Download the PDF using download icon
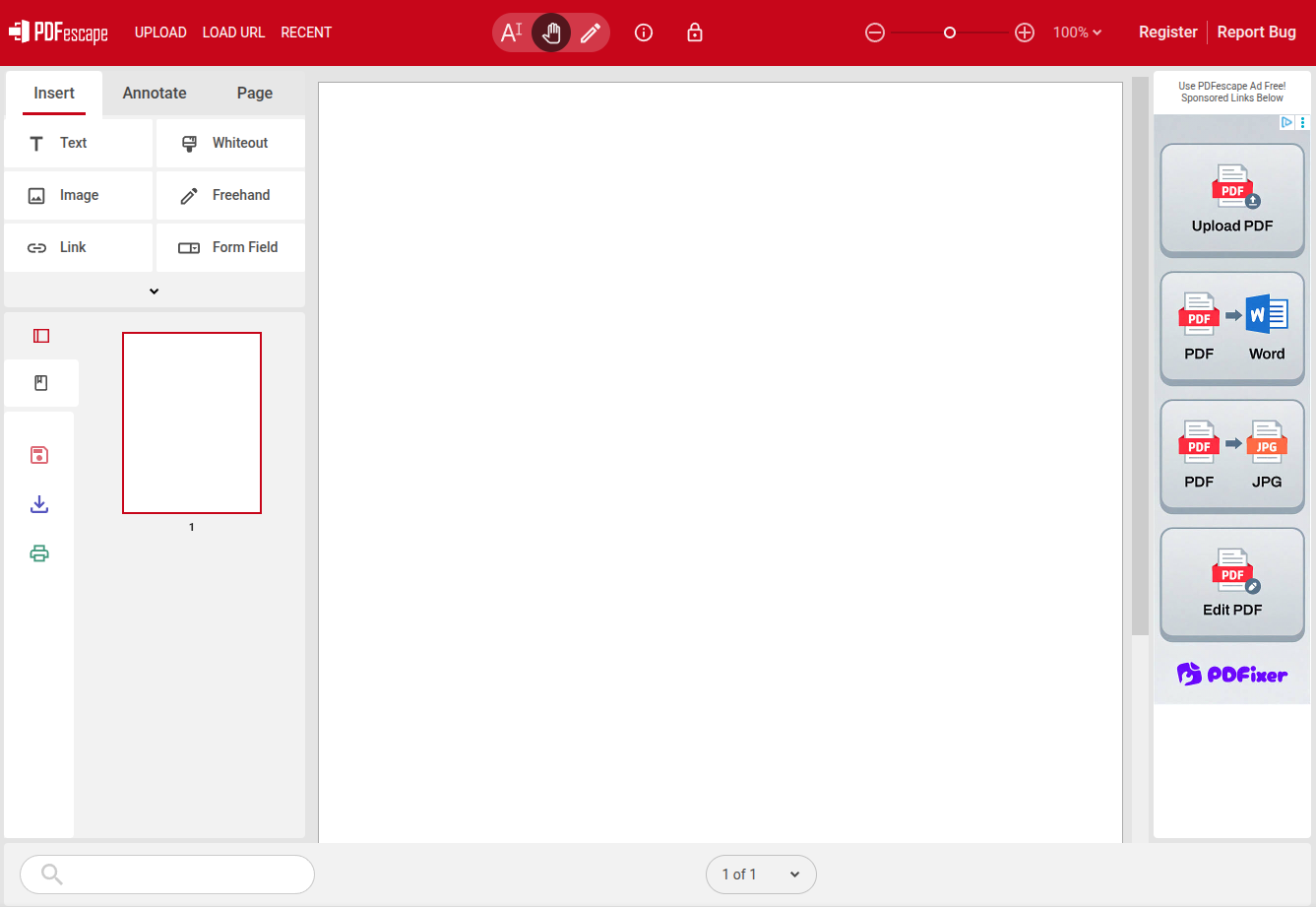The width and height of the screenshot is (1316, 907). click(x=39, y=504)
